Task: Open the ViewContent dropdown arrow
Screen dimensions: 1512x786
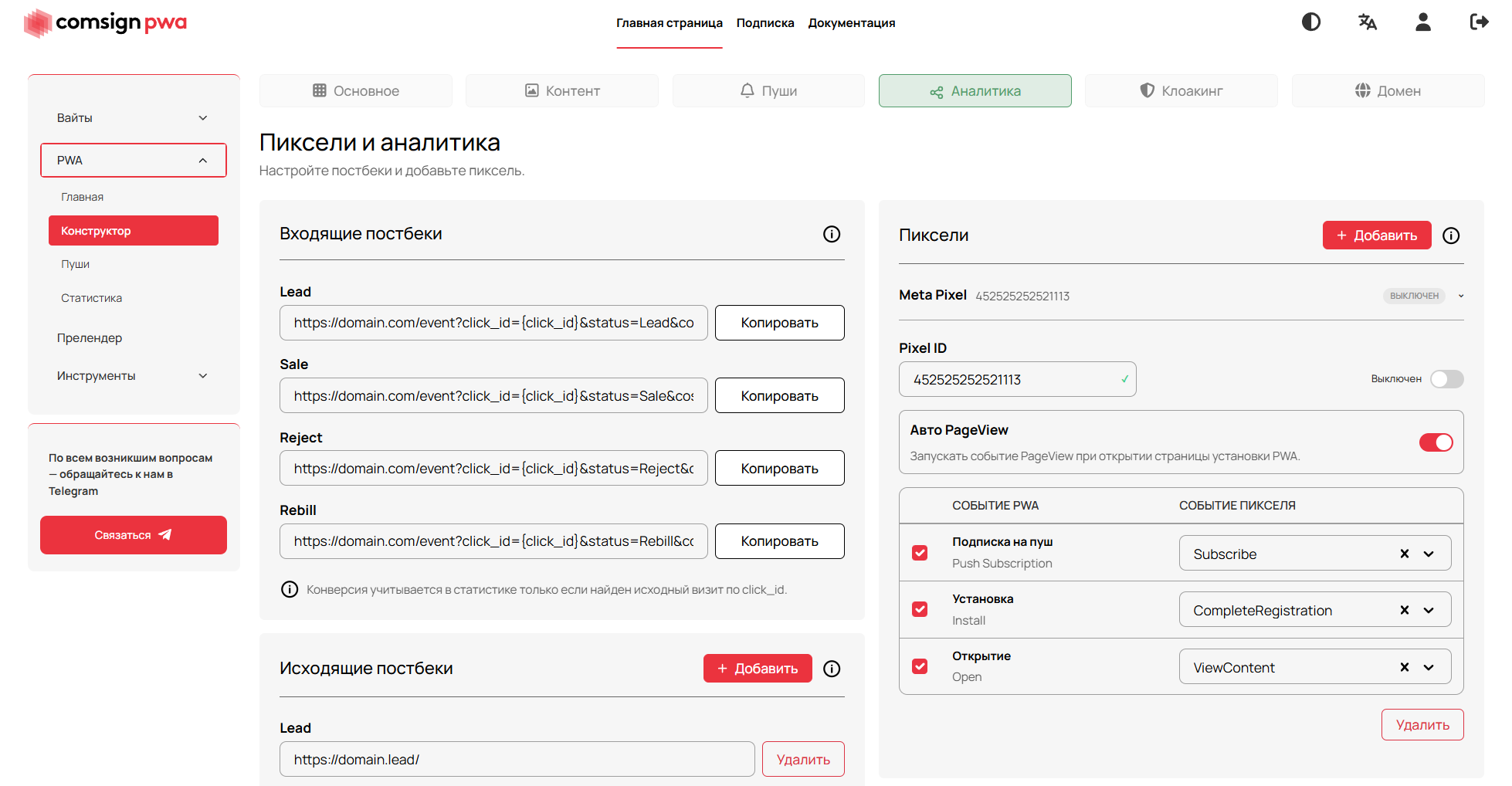Action: click(x=1429, y=667)
